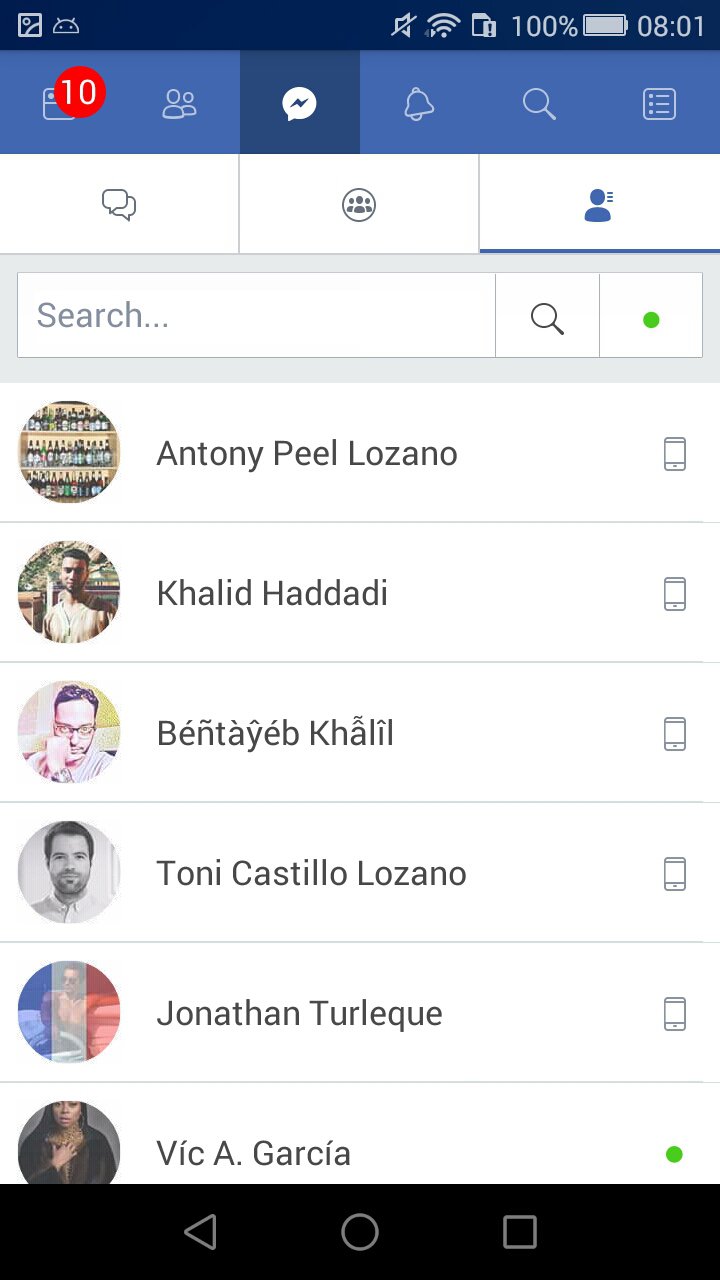The image size is (720, 1280).
Task: Open the notifications bell icon
Action: (x=419, y=103)
